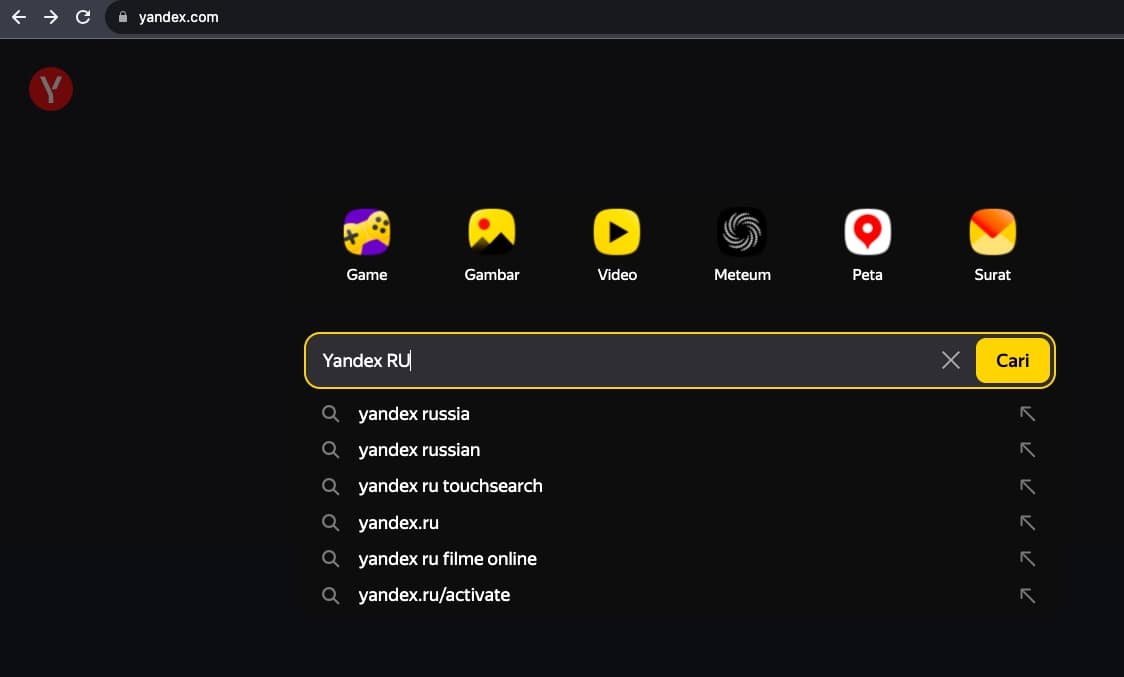Fill query with 'yandex.ru/activate' arrow
This screenshot has width=1124, height=677.
click(x=1027, y=595)
